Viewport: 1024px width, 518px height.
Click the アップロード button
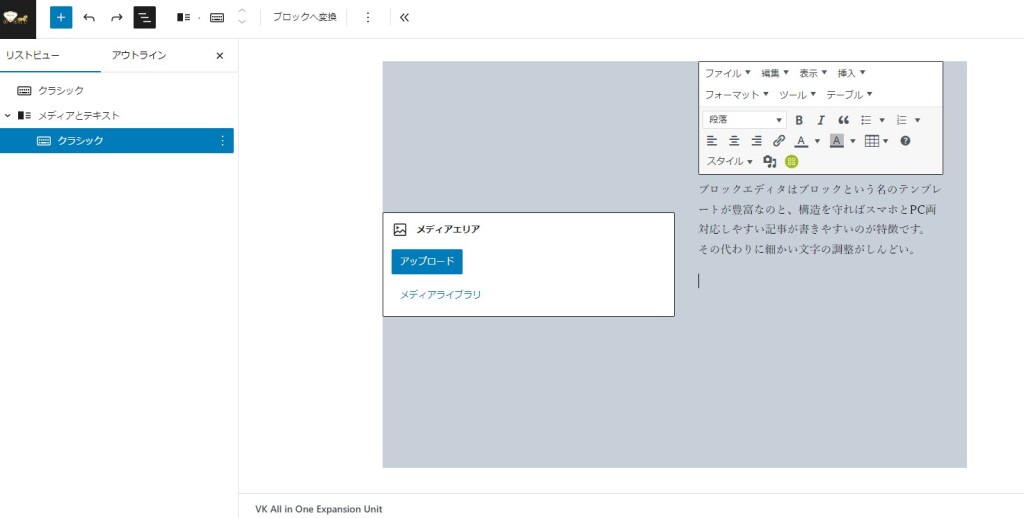[x=427, y=262]
